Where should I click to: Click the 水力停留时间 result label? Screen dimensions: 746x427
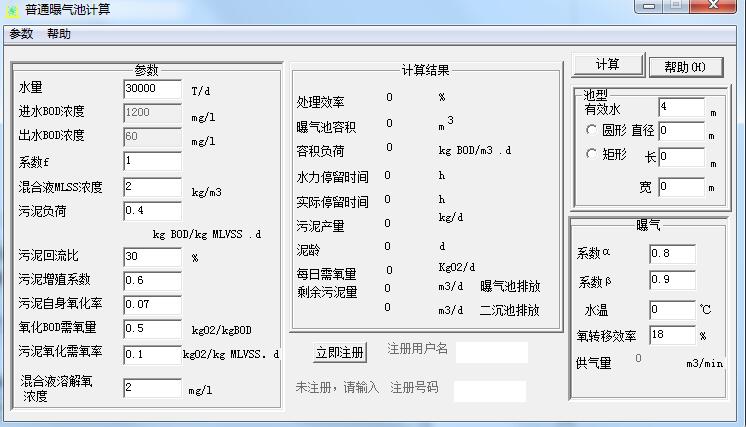point(332,177)
